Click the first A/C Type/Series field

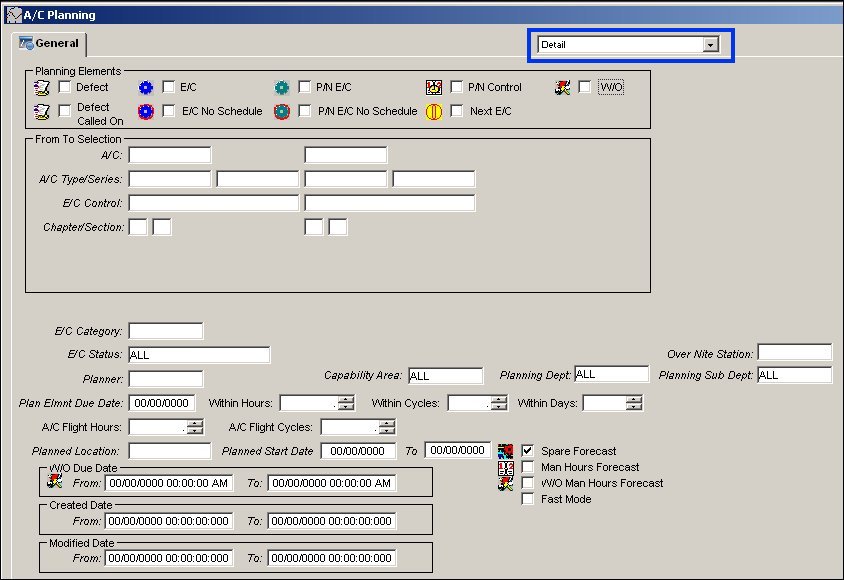tap(170, 179)
